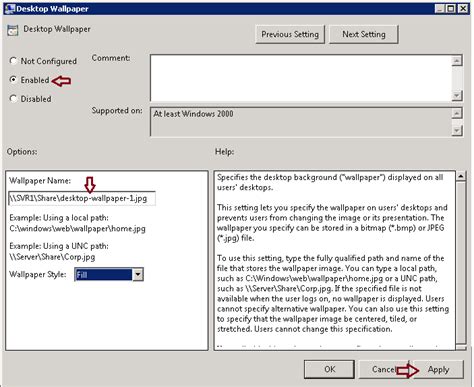Click the 'Comment:' label
This screenshot has width=474, height=387.
coord(111,58)
